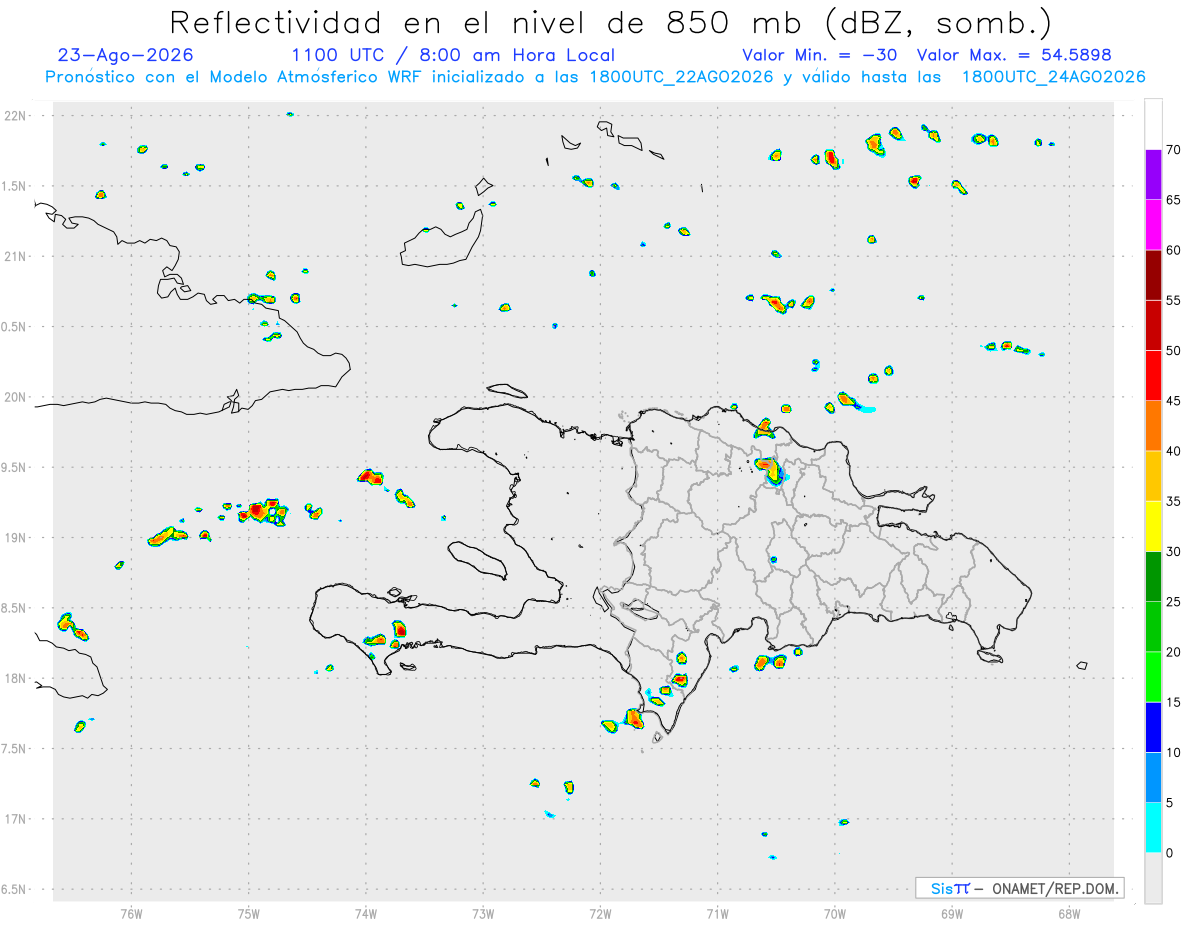Image resolution: width=1200 pixels, height=927 pixels.
Task: Click 'Valor Max. = 54.5898' text
Action: pyautogui.click(x=1014, y=55)
